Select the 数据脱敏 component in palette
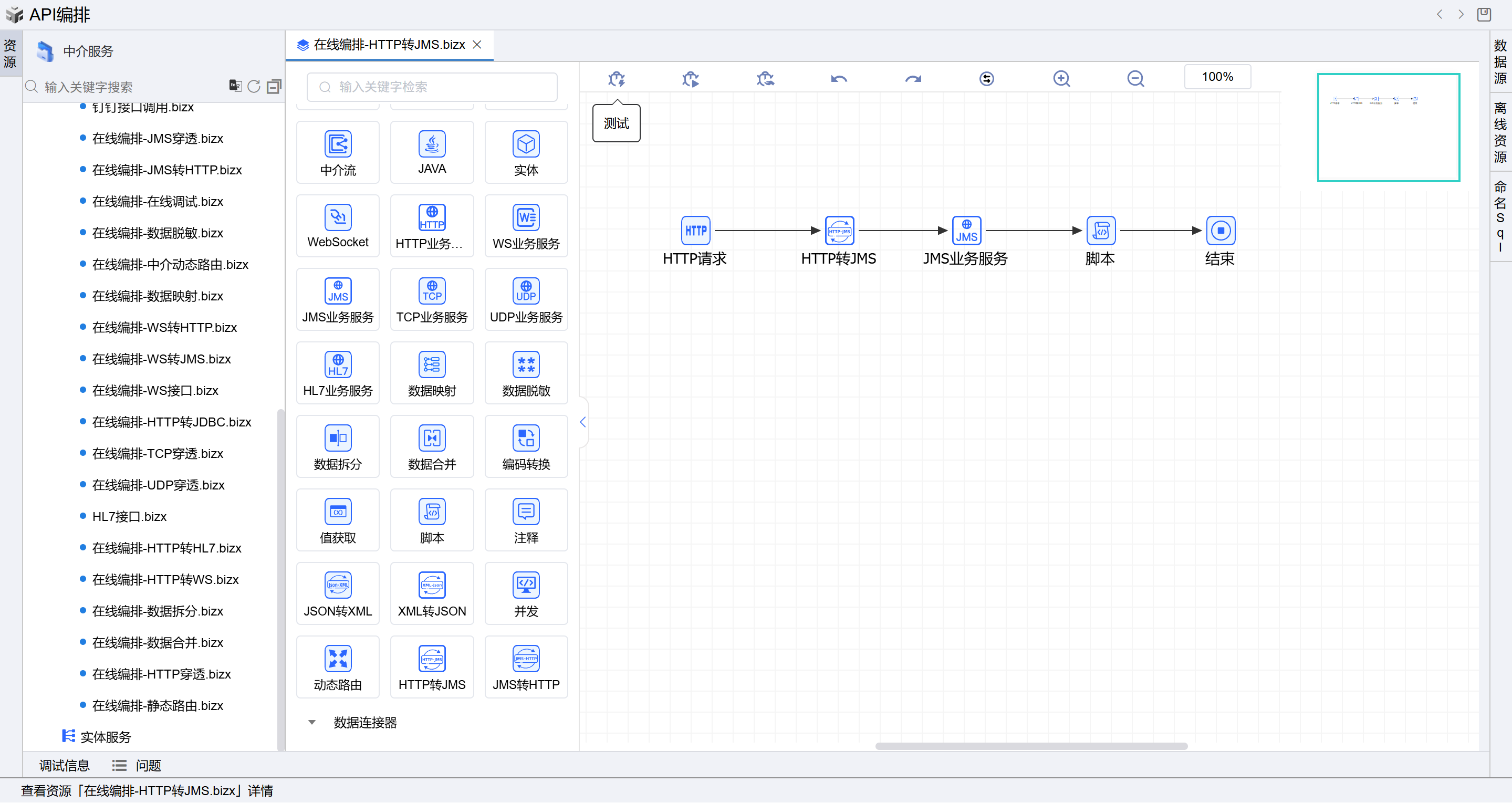The width and height of the screenshot is (1512, 803). click(x=526, y=373)
